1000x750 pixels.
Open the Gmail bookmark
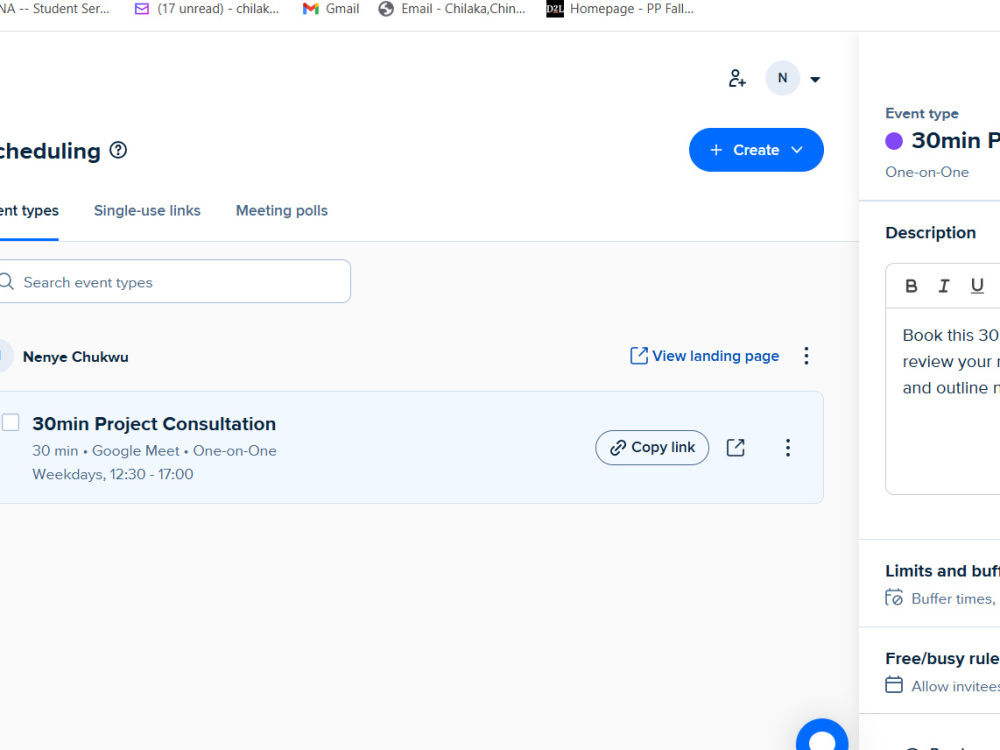coord(331,9)
